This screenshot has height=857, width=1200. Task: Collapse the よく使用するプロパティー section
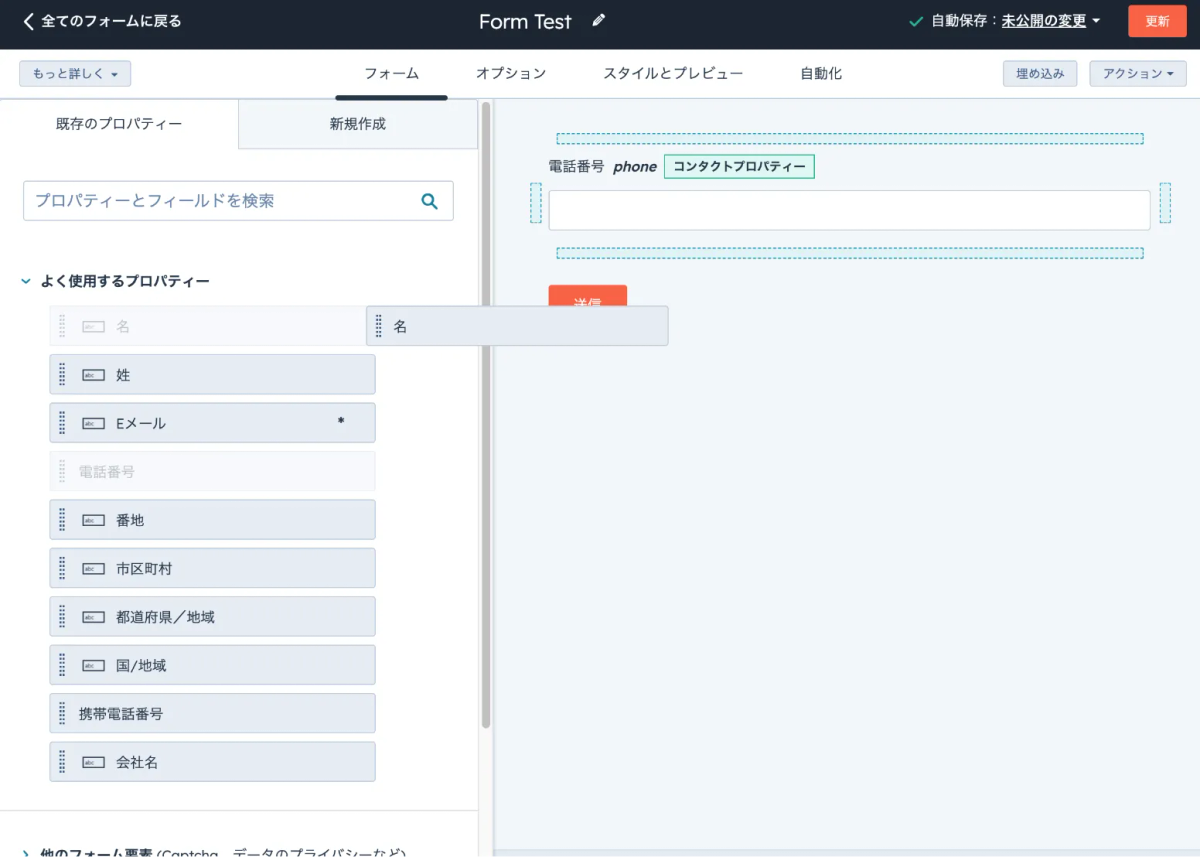[26, 282]
